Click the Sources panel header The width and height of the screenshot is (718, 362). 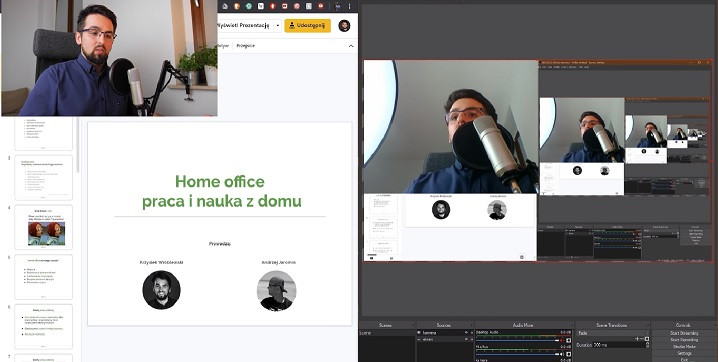coord(444,325)
